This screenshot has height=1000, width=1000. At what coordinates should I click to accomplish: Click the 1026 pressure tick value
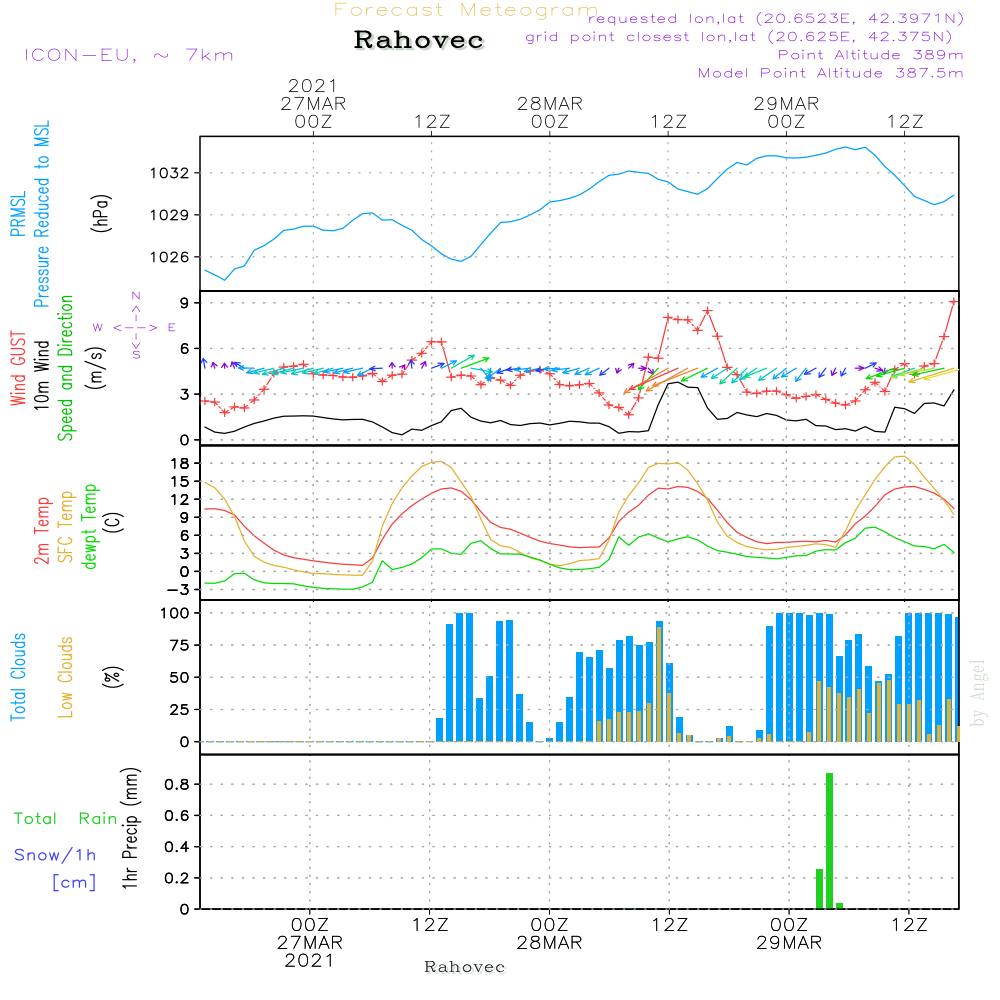pos(170,257)
